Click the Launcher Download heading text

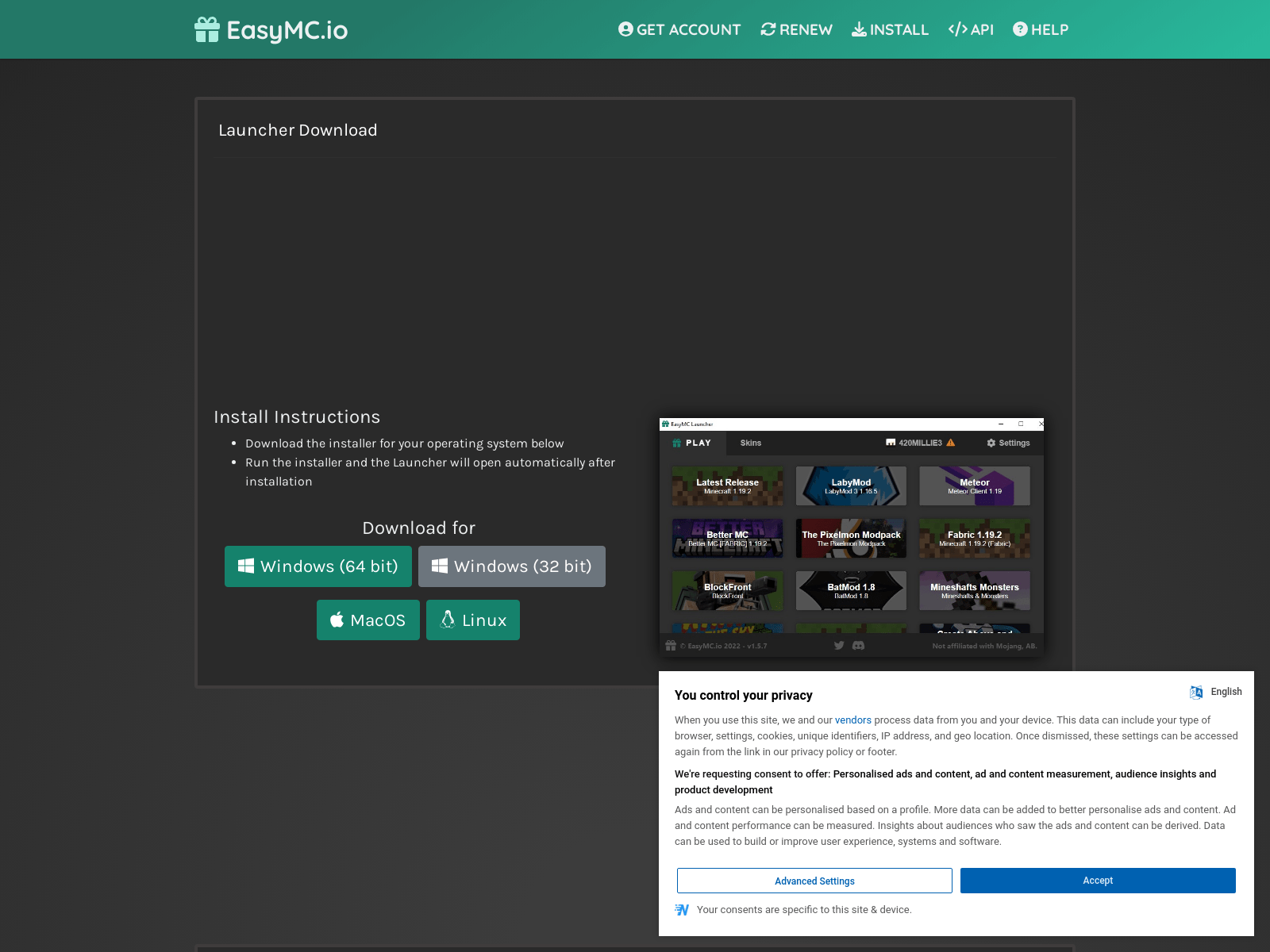point(298,130)
